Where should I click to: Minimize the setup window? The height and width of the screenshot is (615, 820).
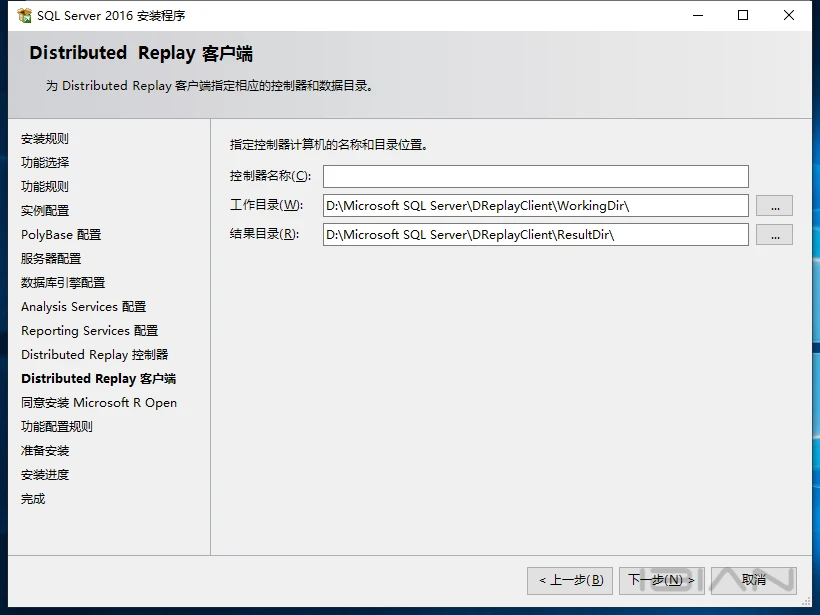pos(698,16)
